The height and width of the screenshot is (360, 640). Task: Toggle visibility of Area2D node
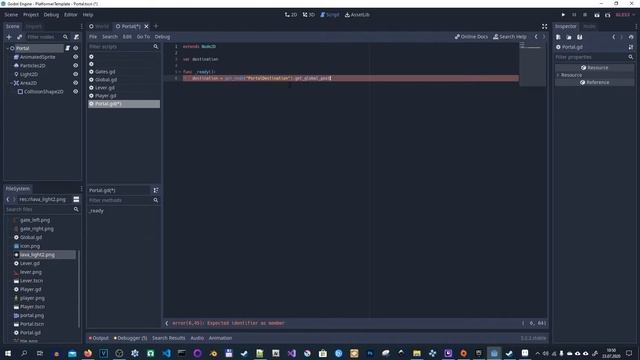coord(76,83)
